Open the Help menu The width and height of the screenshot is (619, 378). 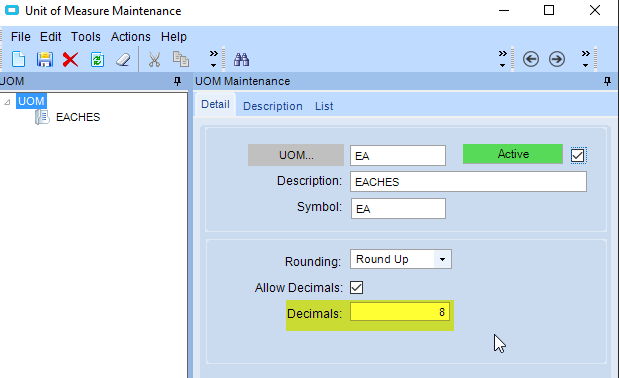pos(174,37)
